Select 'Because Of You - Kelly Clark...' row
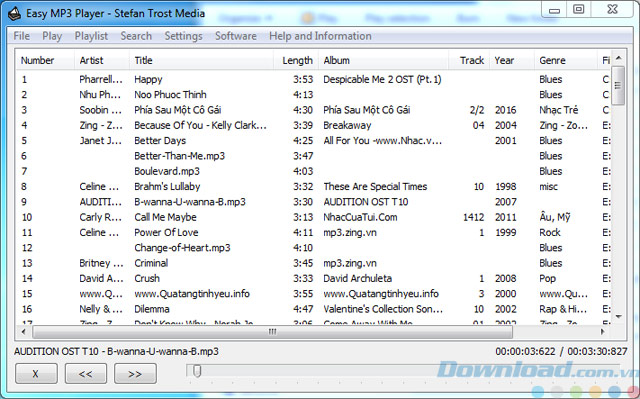The width and height of the screenshot is (640, 399). (313, 125)
